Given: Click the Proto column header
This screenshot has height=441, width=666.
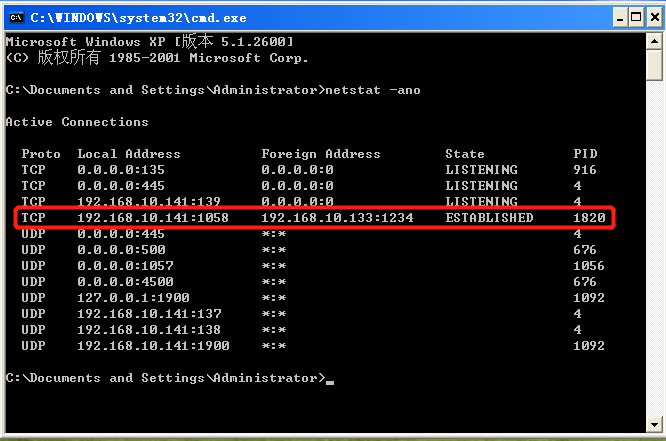Looking at the screenshot, I should tap(41, 154).
